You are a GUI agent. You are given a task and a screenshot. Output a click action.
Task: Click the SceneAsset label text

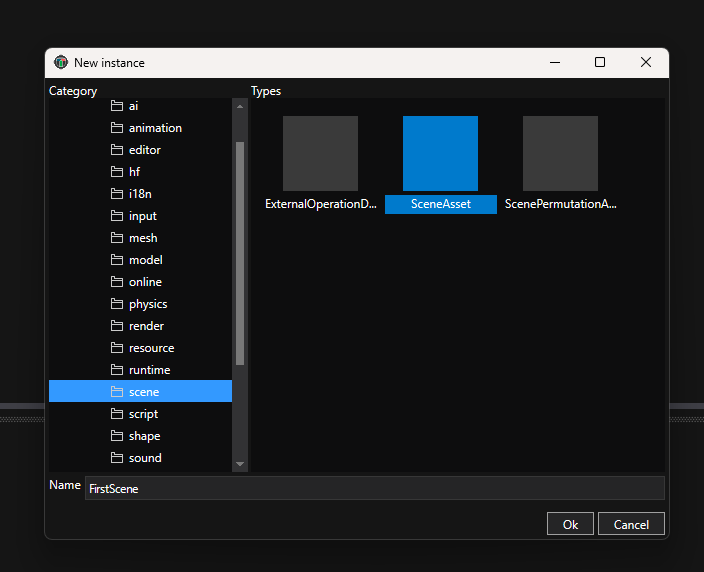tap(441, 204)
